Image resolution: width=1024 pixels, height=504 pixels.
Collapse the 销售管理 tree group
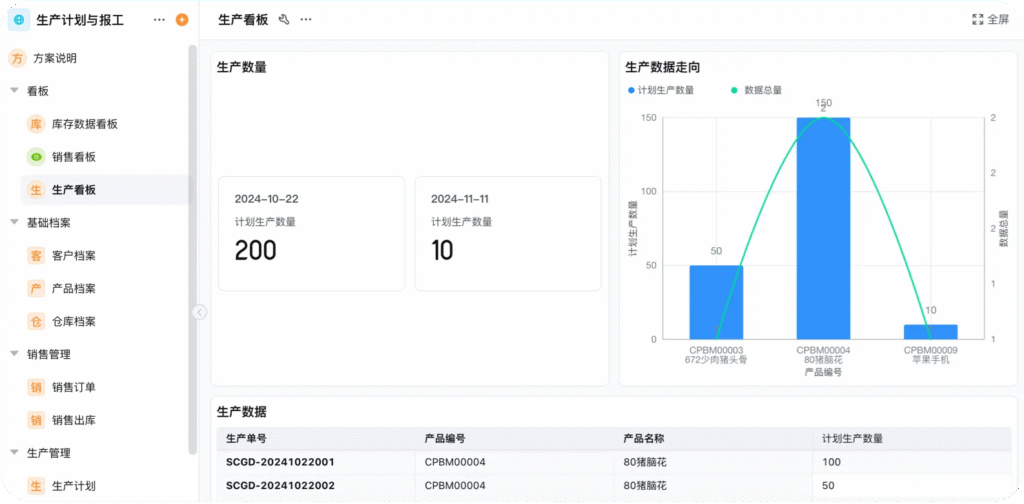pos(14,354)
